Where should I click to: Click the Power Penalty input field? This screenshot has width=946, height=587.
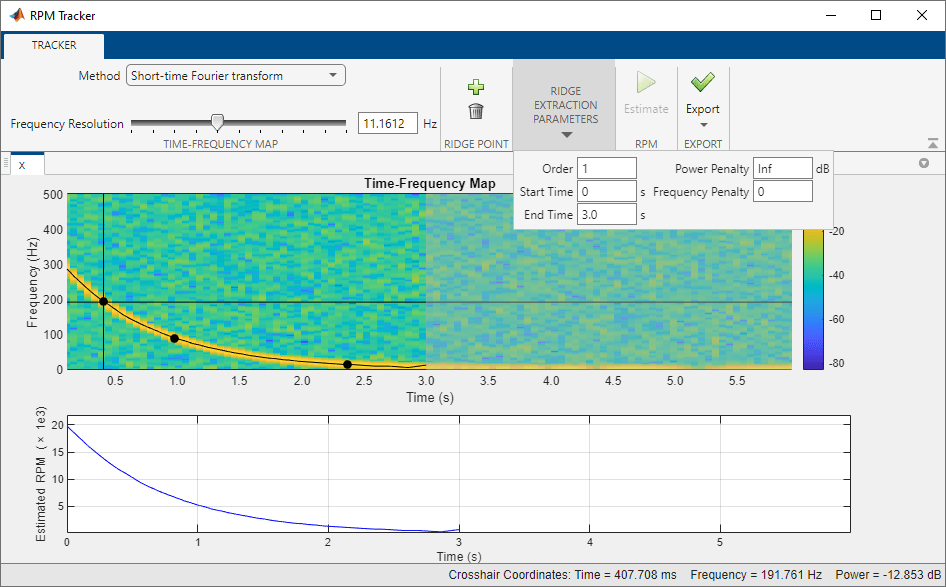click(782, 169)
